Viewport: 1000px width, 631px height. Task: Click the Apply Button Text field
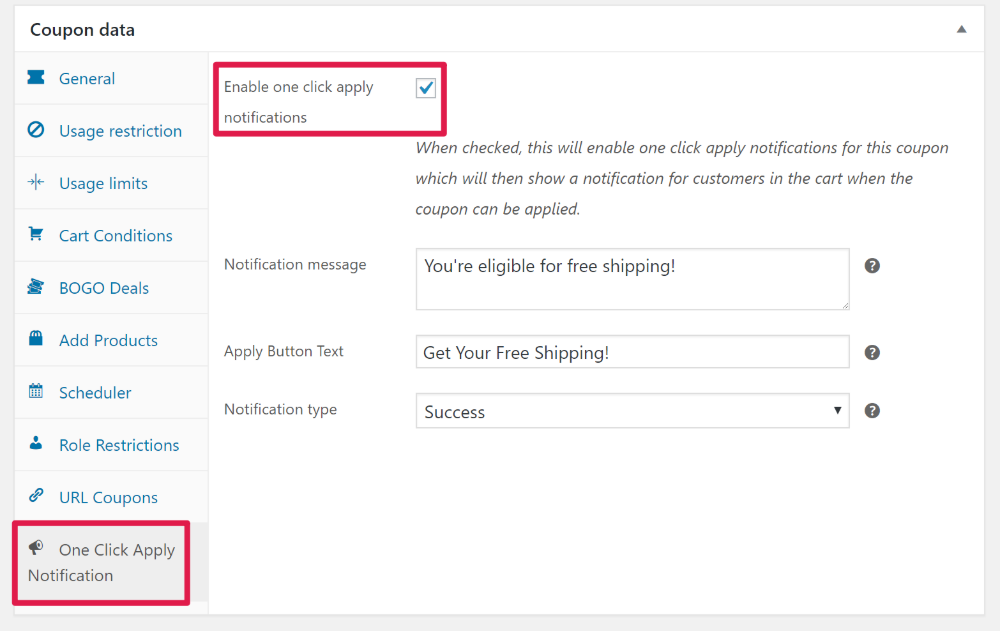coord(632,352)
